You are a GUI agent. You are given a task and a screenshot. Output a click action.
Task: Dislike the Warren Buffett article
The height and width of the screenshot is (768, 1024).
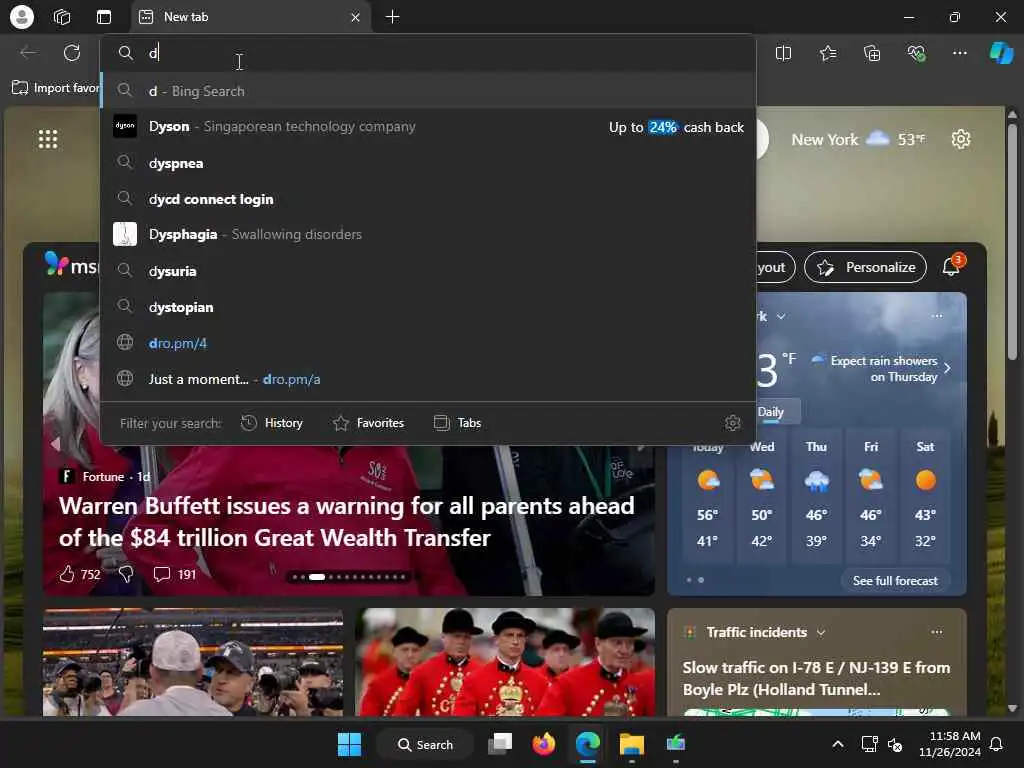tap(126, 574)
